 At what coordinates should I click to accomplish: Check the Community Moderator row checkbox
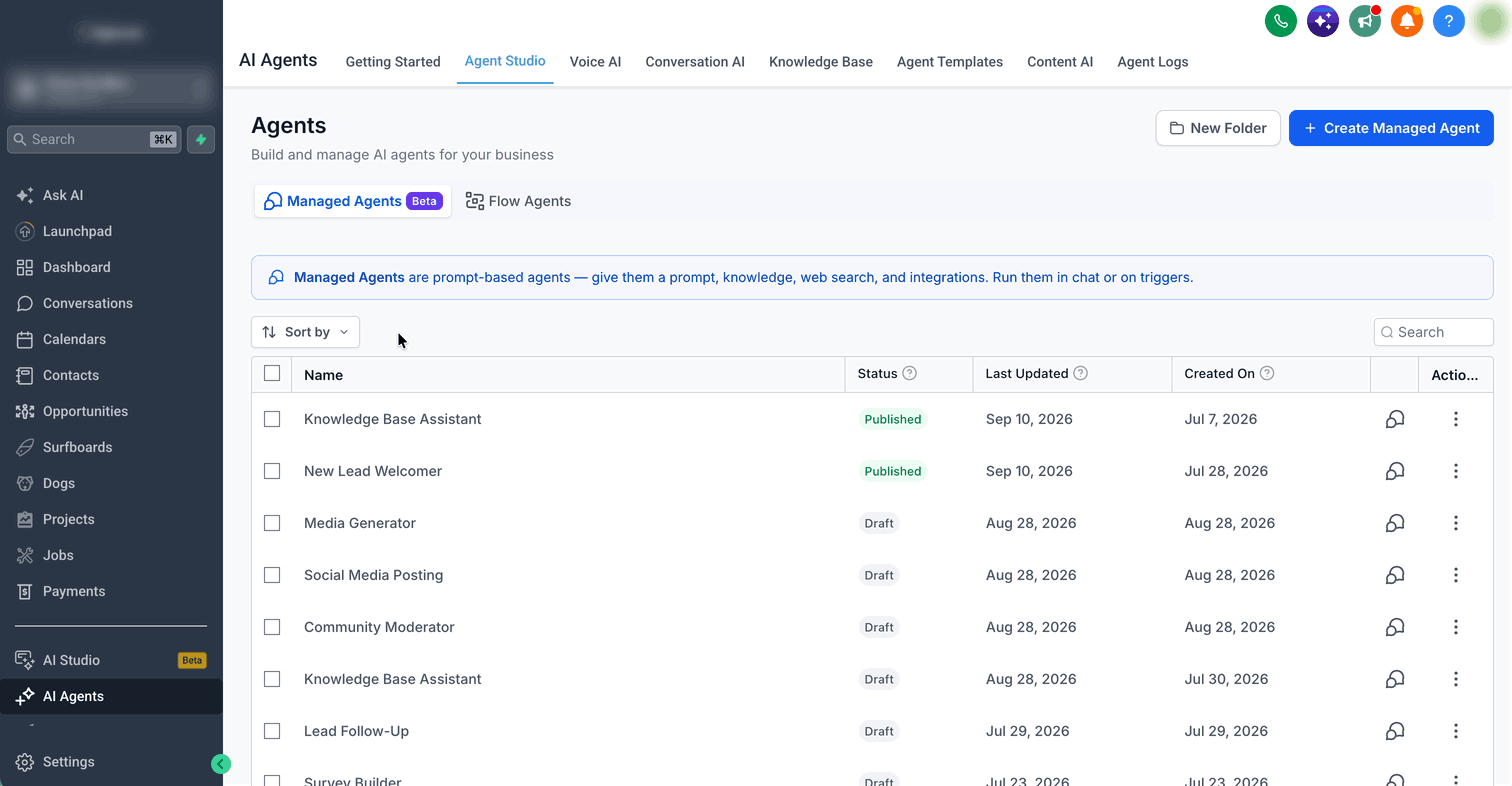coord(272,627)
